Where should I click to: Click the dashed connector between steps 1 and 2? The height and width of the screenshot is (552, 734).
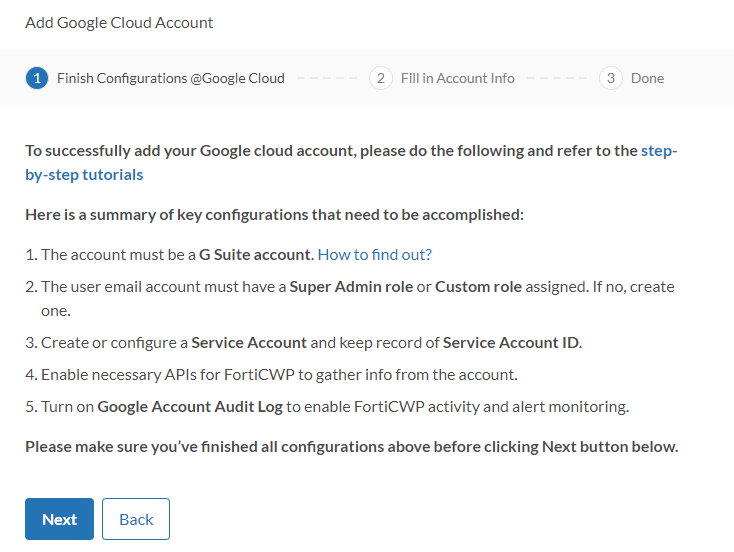point(327,78)
